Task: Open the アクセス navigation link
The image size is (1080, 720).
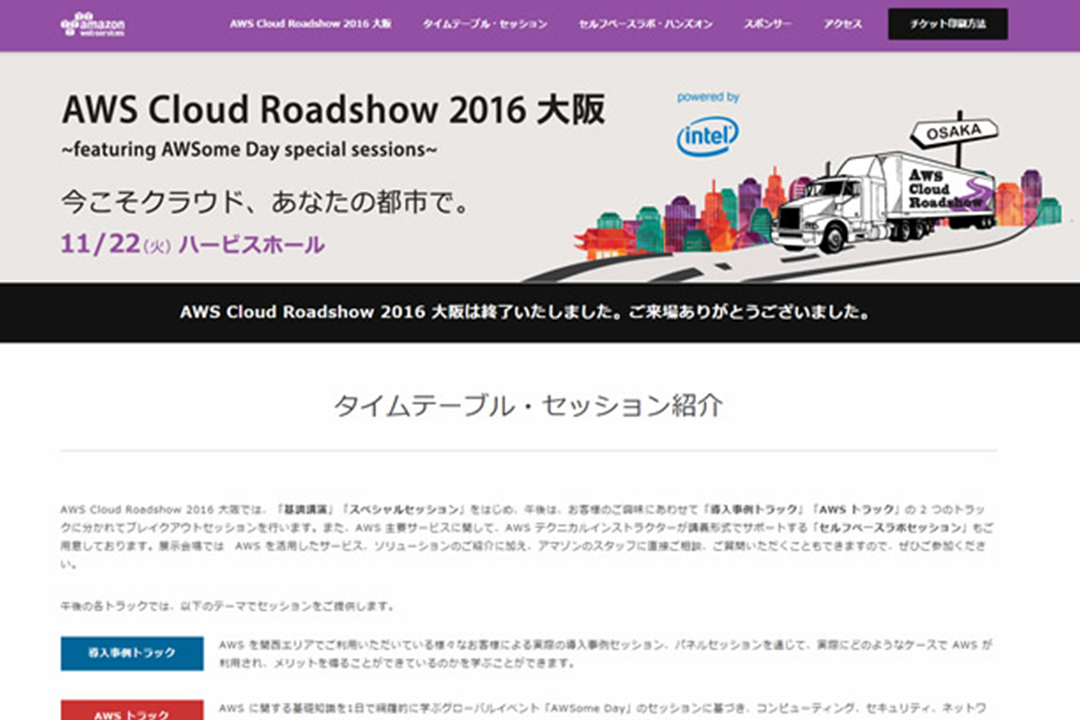Action: tap(842, 24)
